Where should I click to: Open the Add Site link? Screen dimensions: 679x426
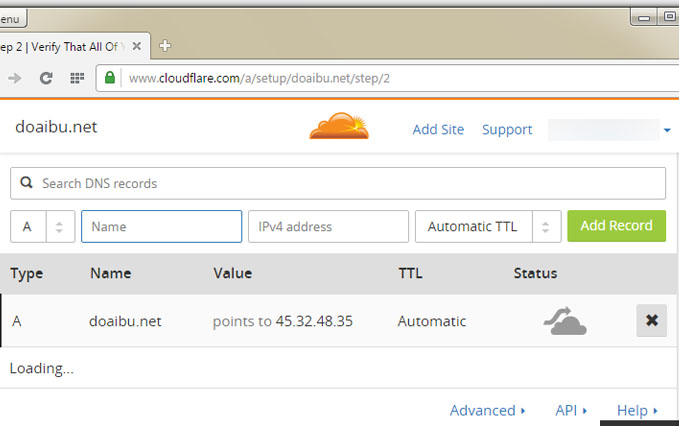pos(438,129)
